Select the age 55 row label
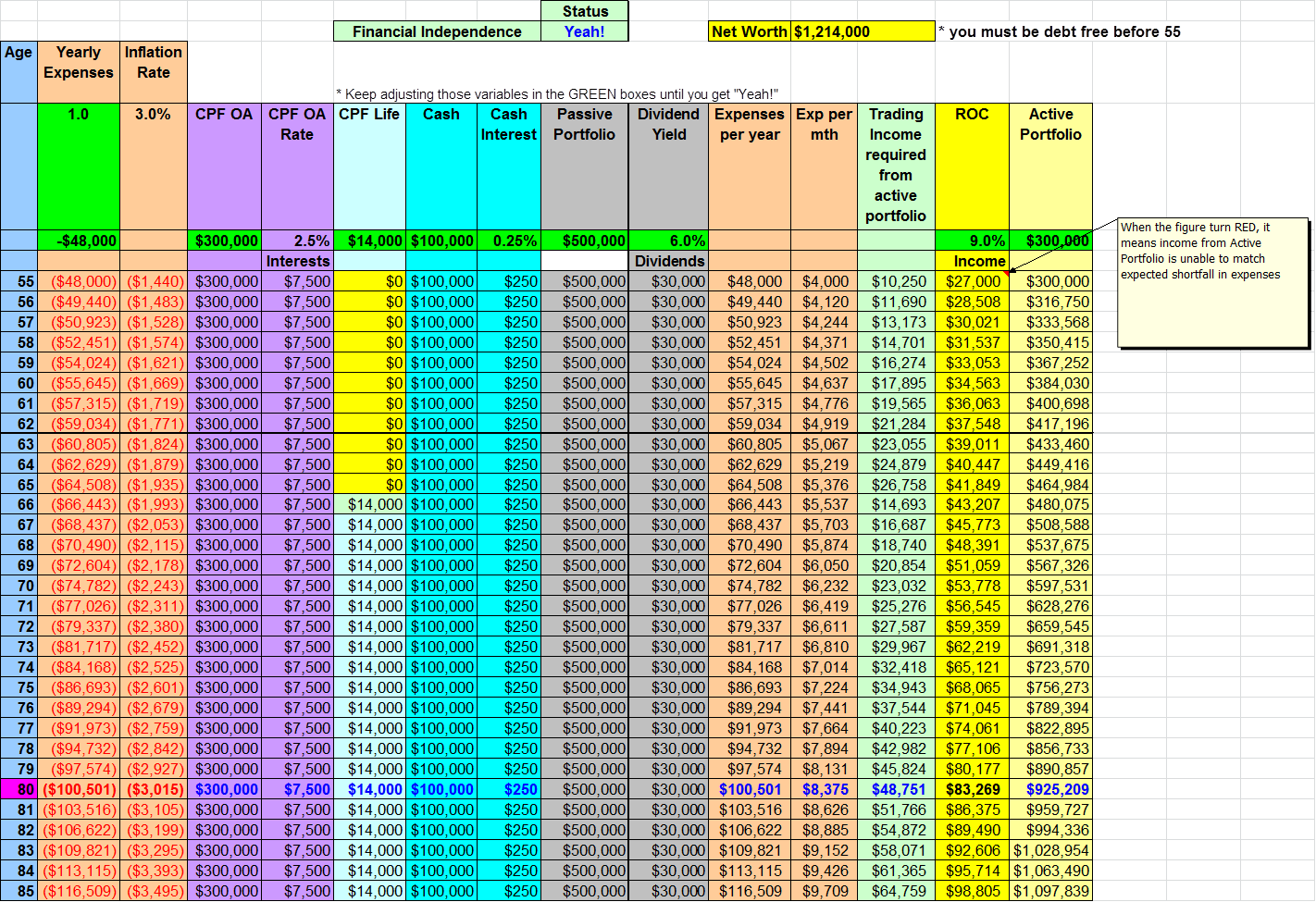The height and width of the screenshot is (902, 1316). [x=19, y=281]
